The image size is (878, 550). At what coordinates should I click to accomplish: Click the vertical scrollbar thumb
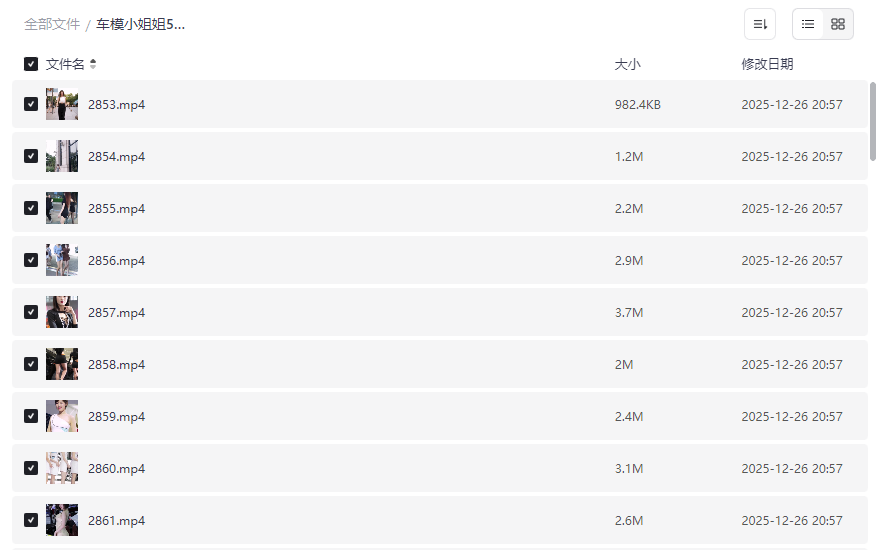point(873,120)
